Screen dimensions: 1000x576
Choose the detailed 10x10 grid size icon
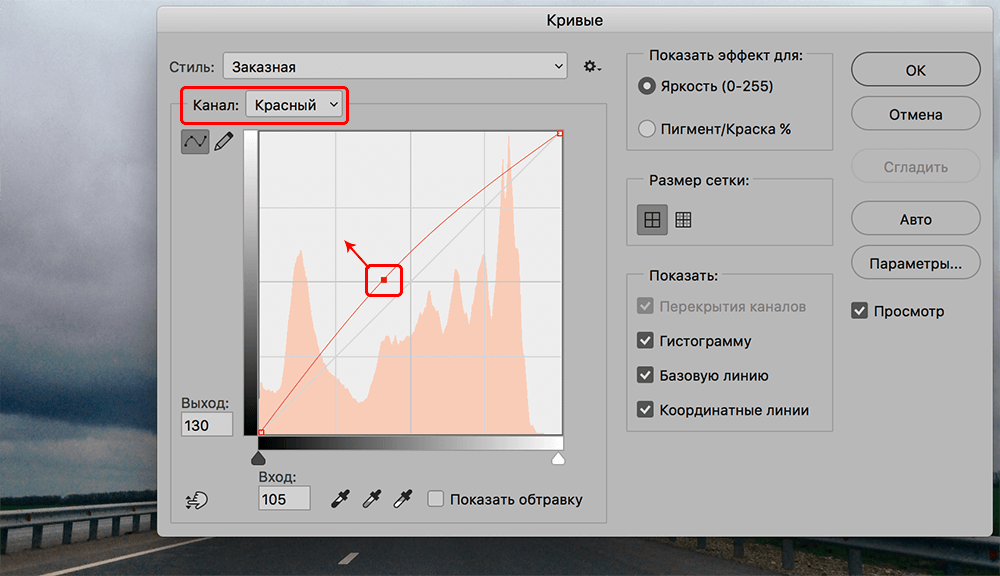(684, 221)
